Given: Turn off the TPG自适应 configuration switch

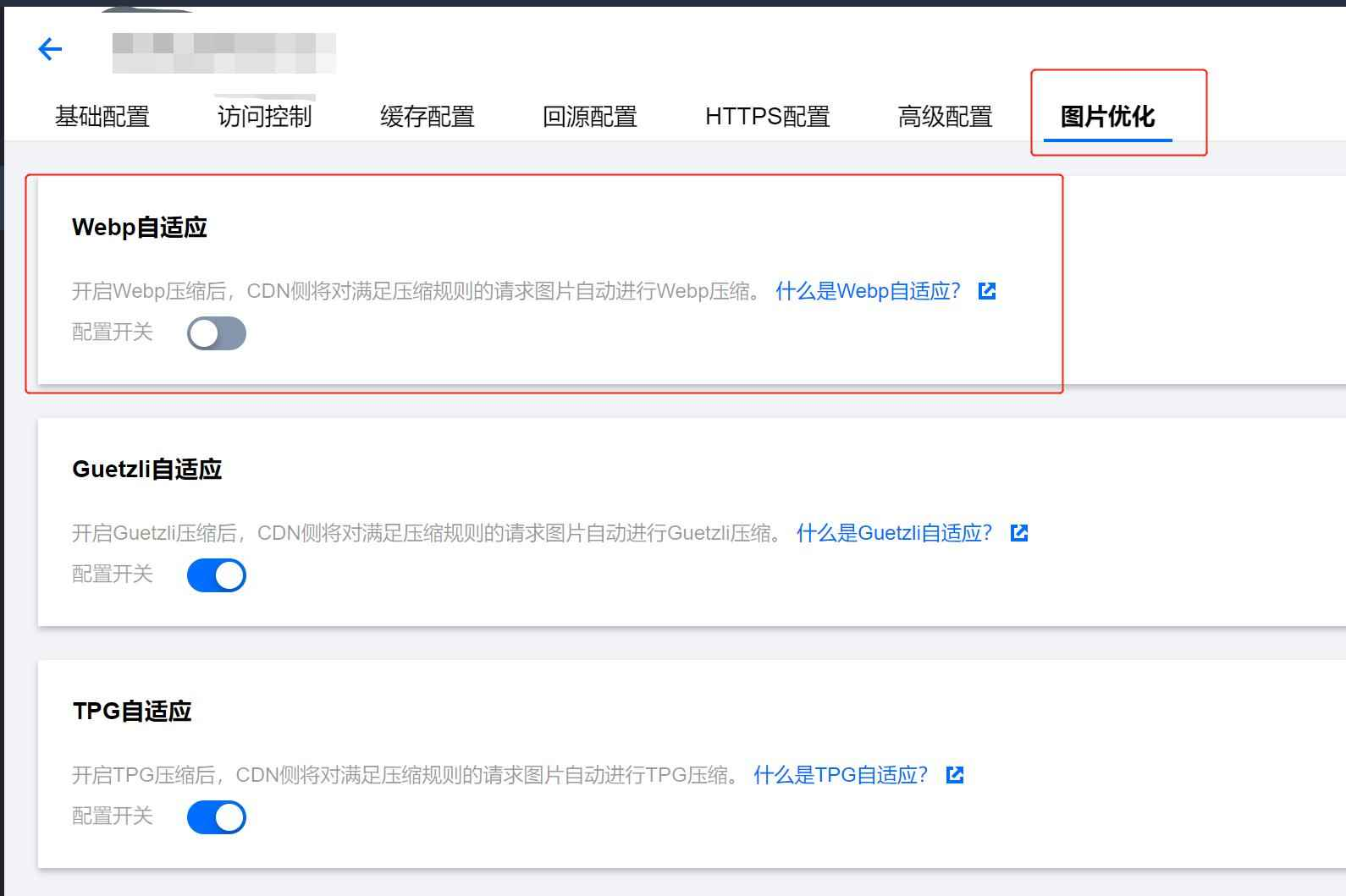Looking at the screenshot, I should (x=217, y=817).
